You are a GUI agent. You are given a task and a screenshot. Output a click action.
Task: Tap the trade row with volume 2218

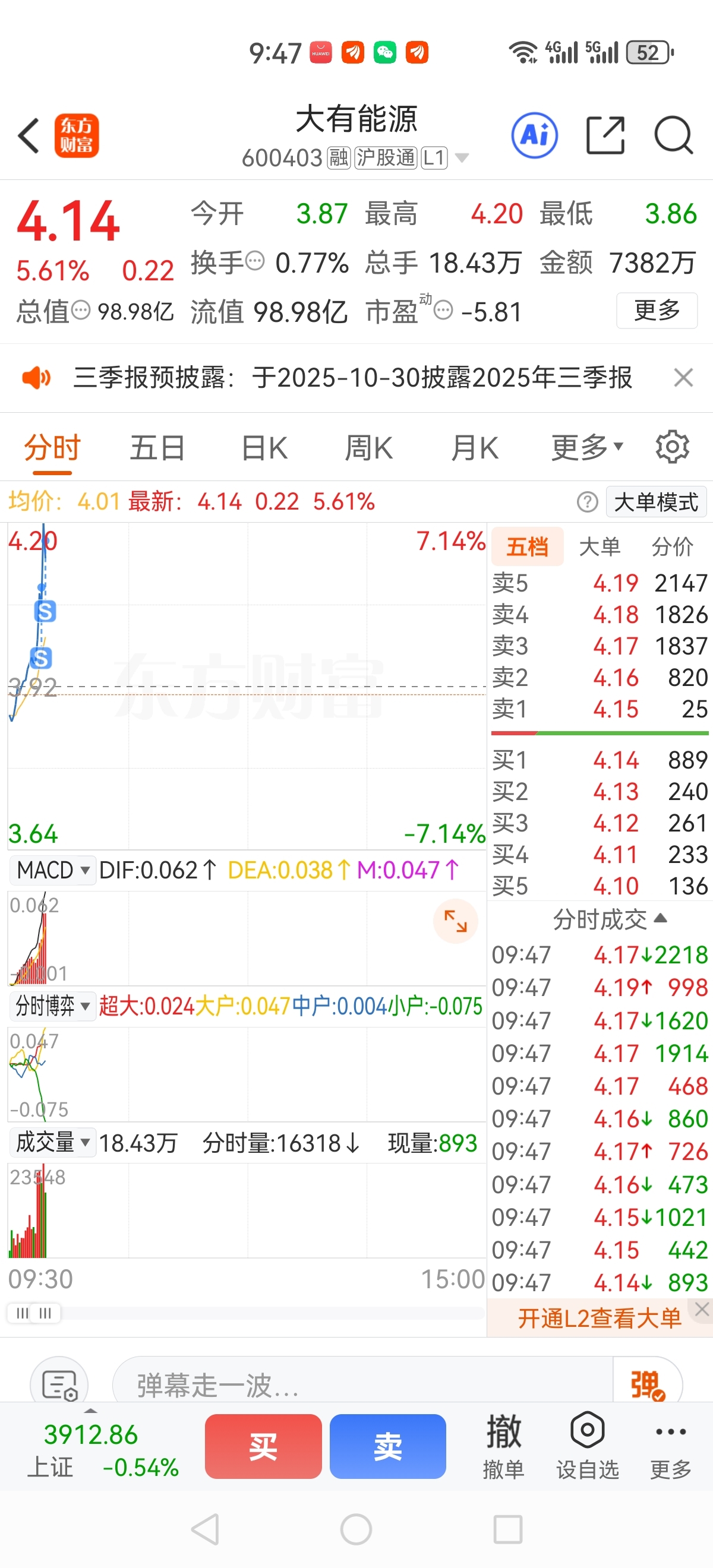[600, 954]
